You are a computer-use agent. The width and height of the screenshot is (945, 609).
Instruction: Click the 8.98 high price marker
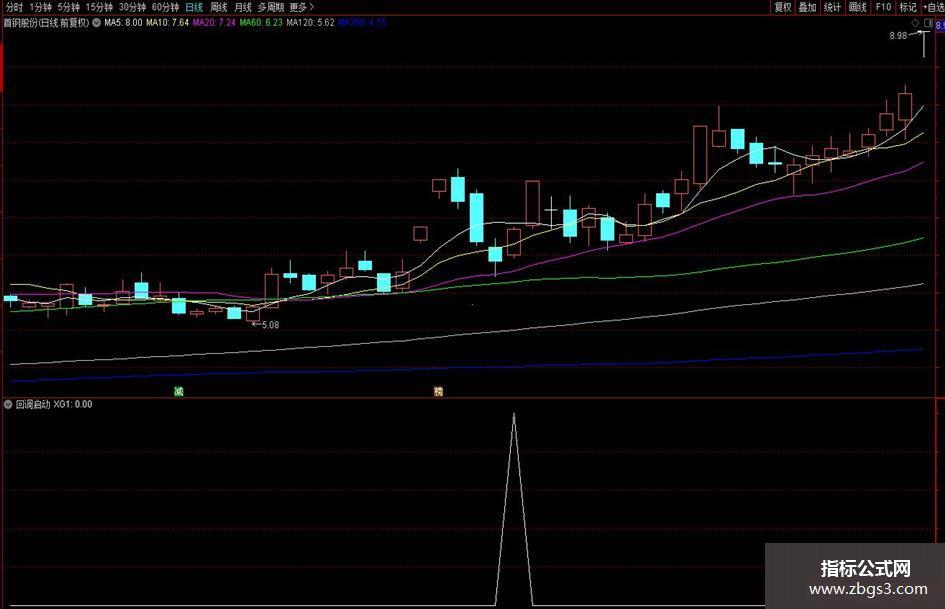click(x=898, y=36)
